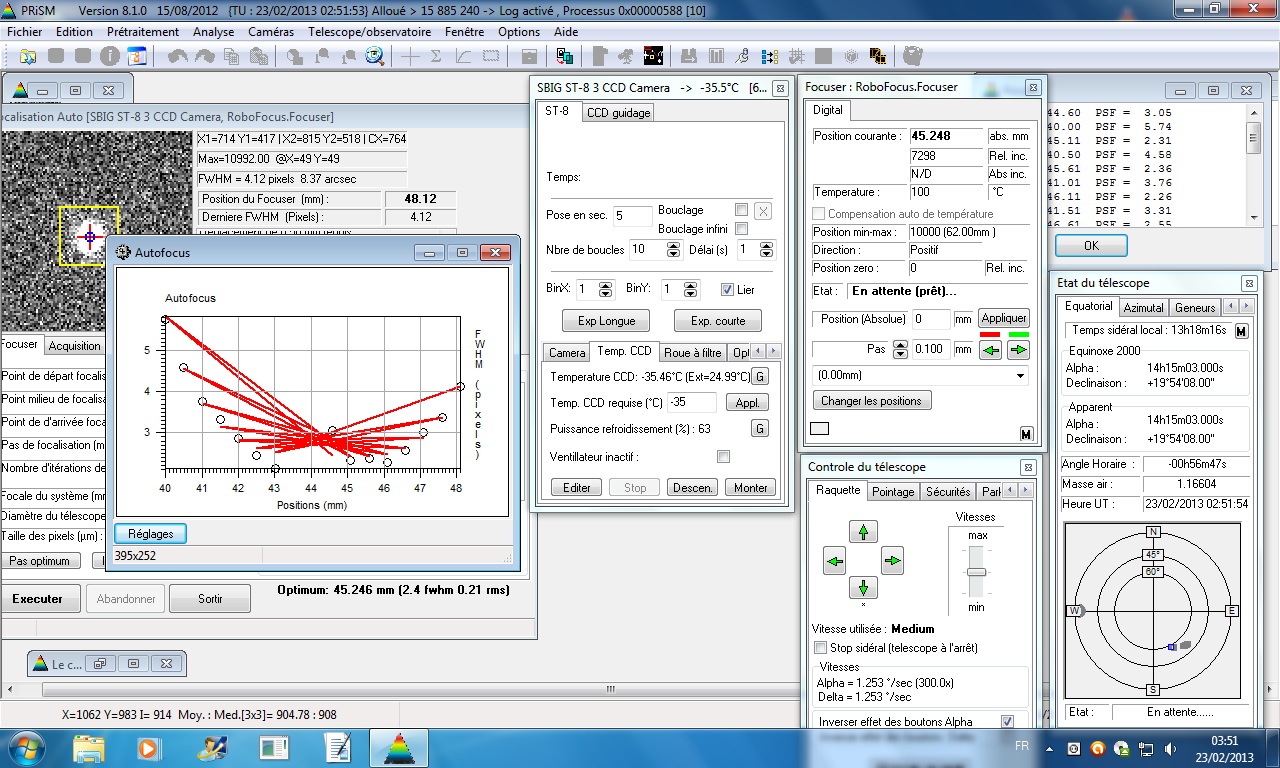Toggle Inverser effet des boutons Alpha checkbox
Image resolution: width=1280 pixels, height=768 pixels.
tap(1007, 722)
